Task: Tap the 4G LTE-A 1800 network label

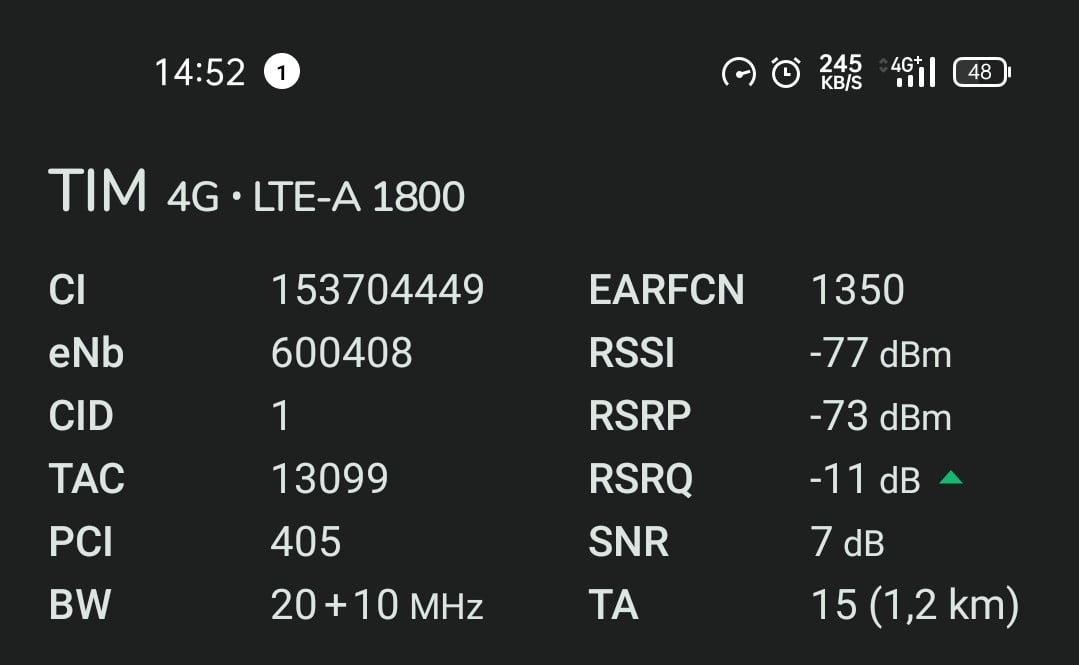Action: tap(316, 197)
